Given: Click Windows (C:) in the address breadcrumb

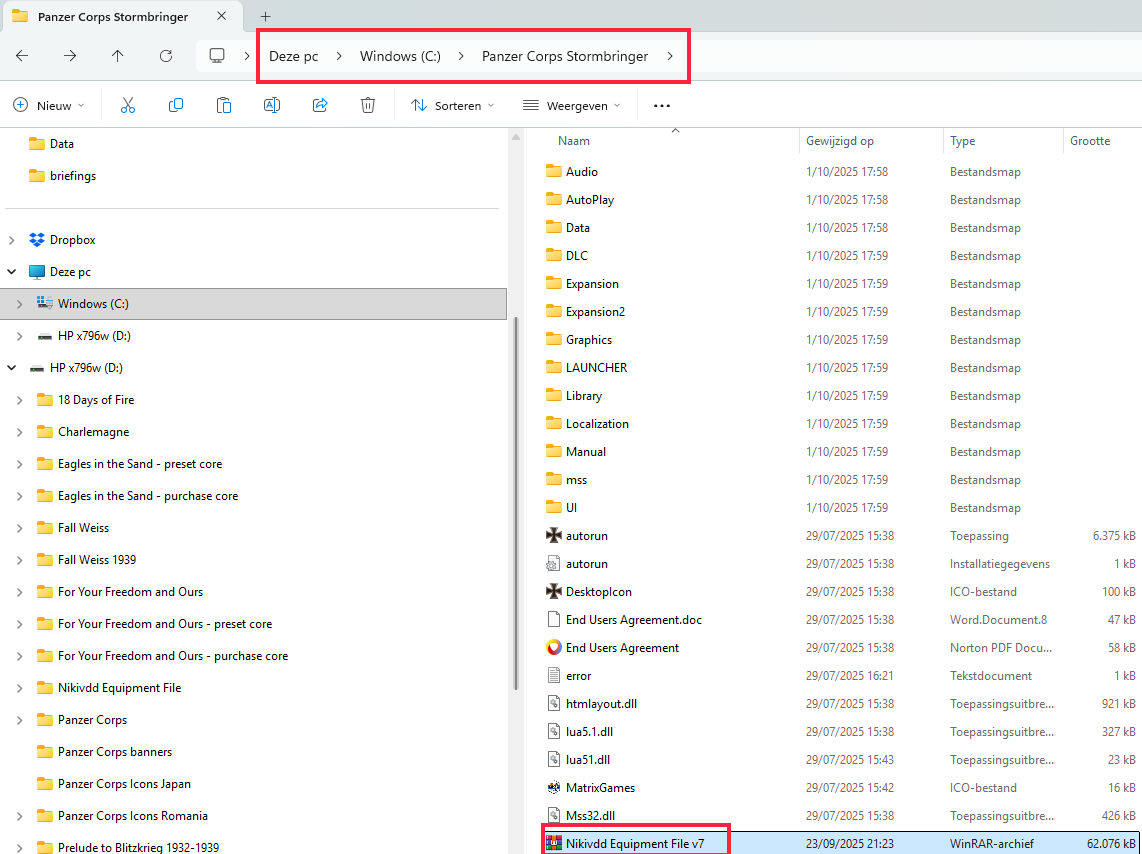Looking at the screenshot, I should (x=400, y=56).
